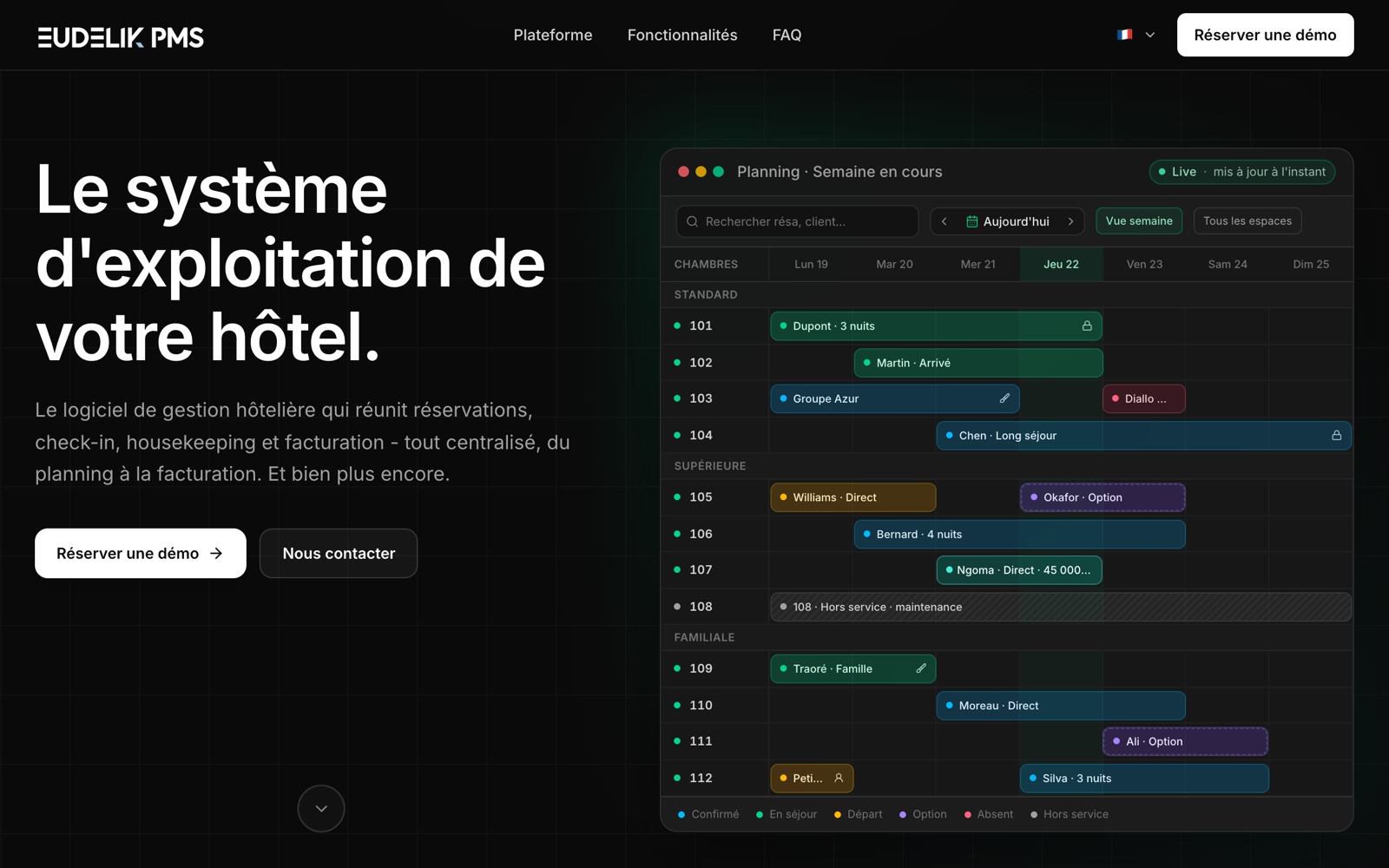Open Ngoma · Direct reservation
Screen dimensions: 1389x868
click(1019, 570)
